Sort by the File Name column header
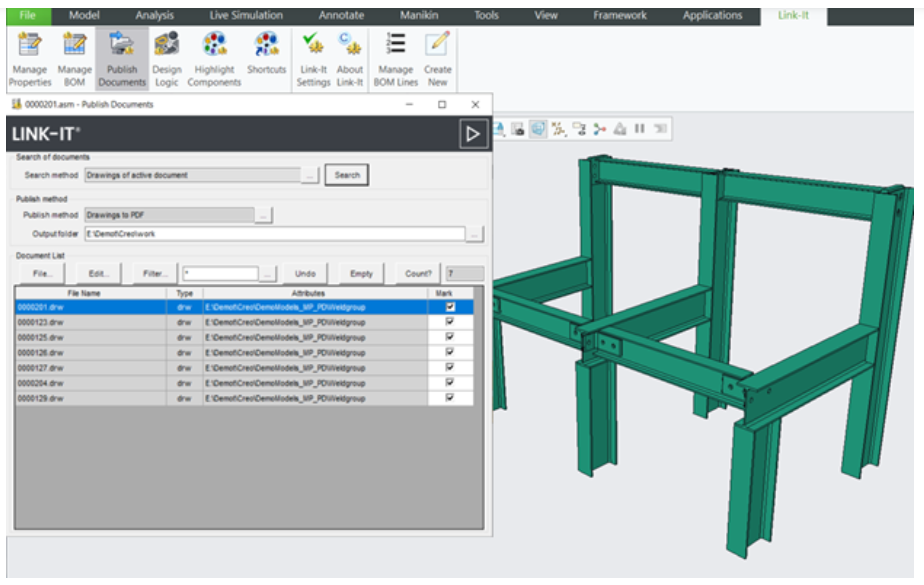Image resolution: width=924 pixels, height=585 pixels. 91,293
